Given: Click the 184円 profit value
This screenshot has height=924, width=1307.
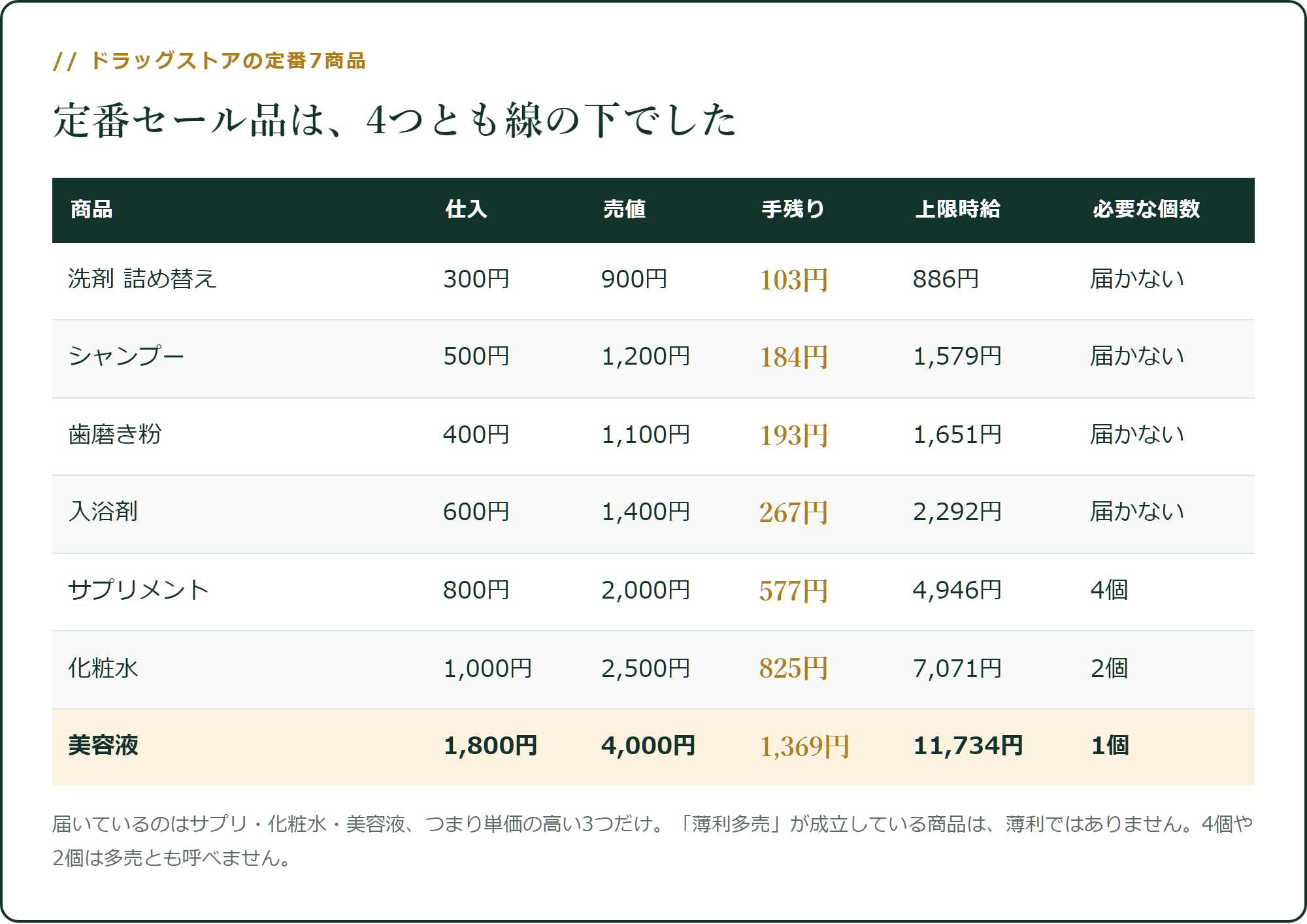Looking at the screenshot, I should pos(793,357).
